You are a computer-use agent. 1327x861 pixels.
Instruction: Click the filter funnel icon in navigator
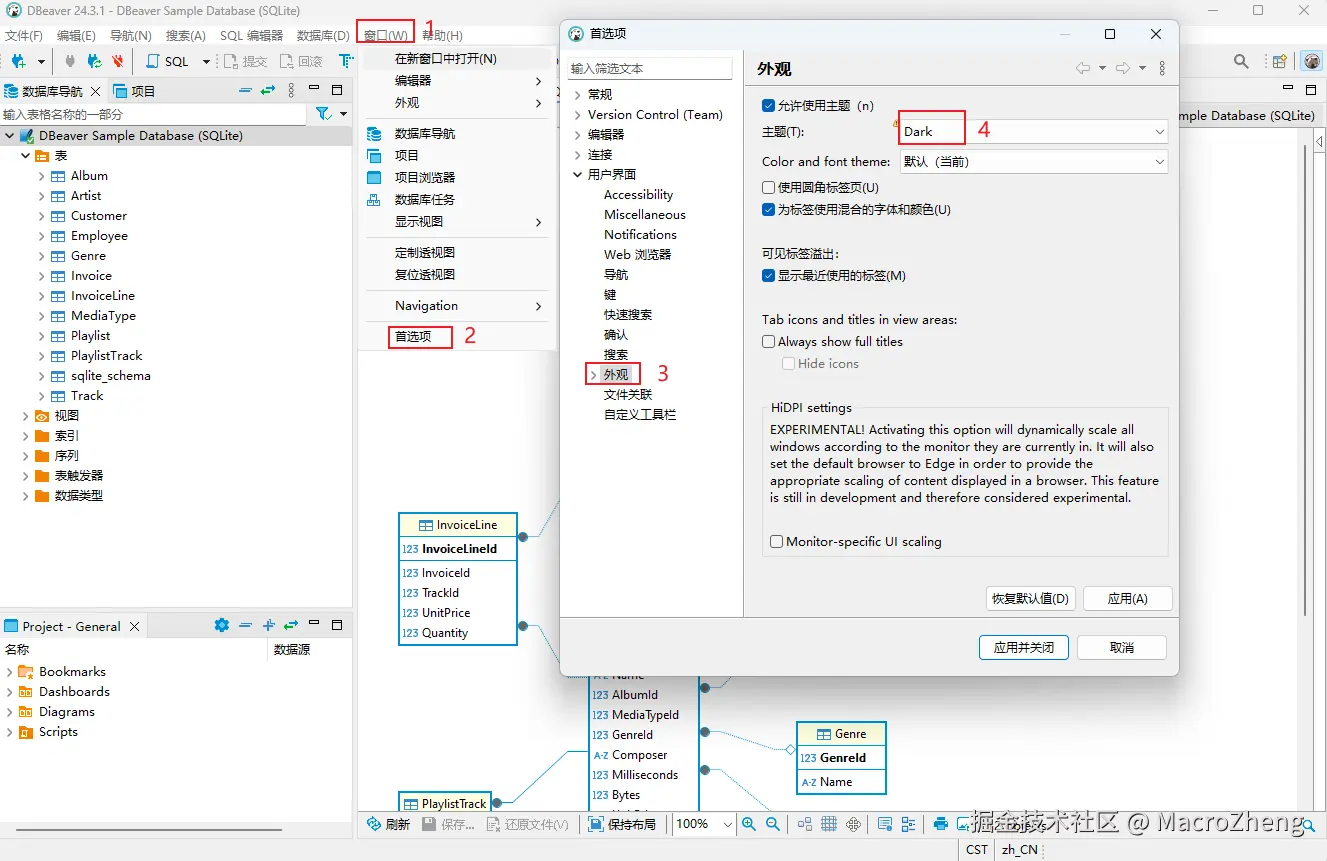pyautogui.click(x=324, y=114)
